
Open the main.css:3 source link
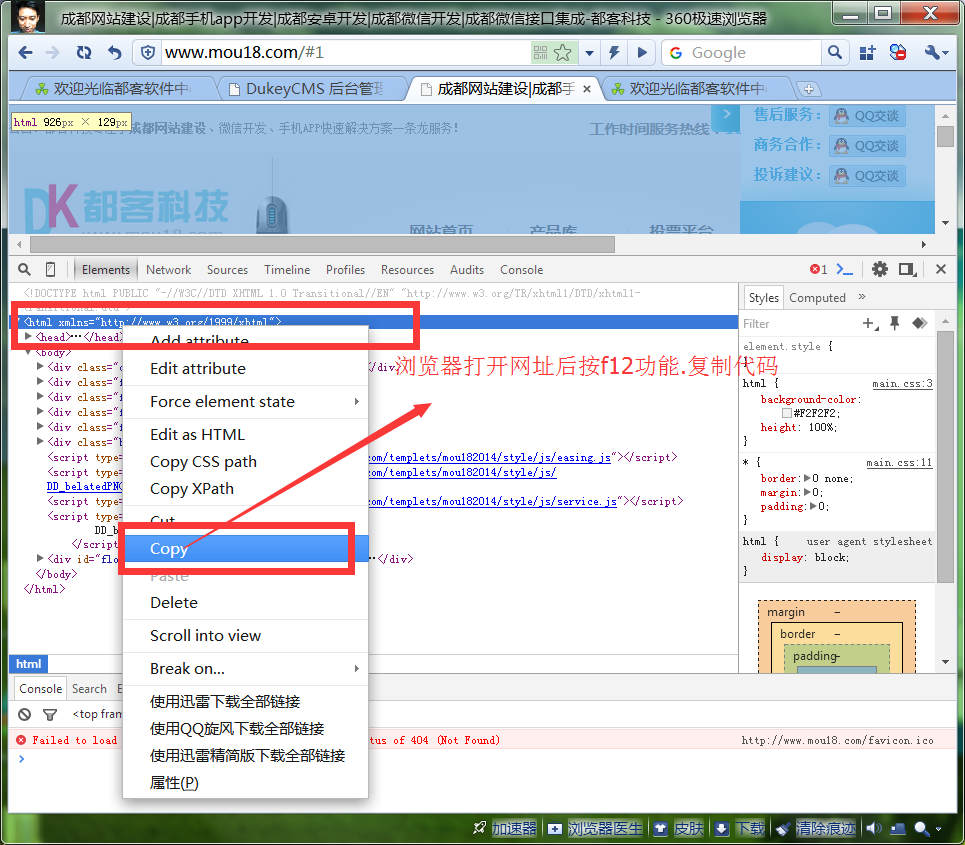click(902, 384)
